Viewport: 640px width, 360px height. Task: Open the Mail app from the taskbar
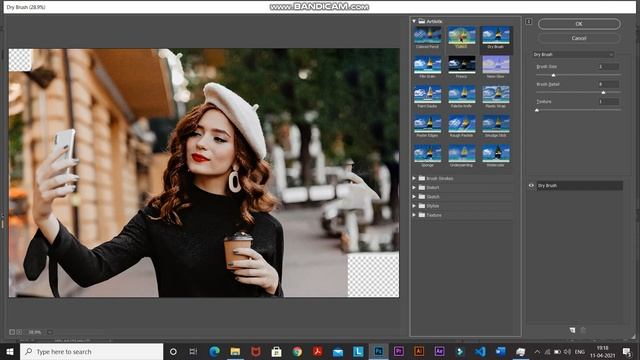338,351
